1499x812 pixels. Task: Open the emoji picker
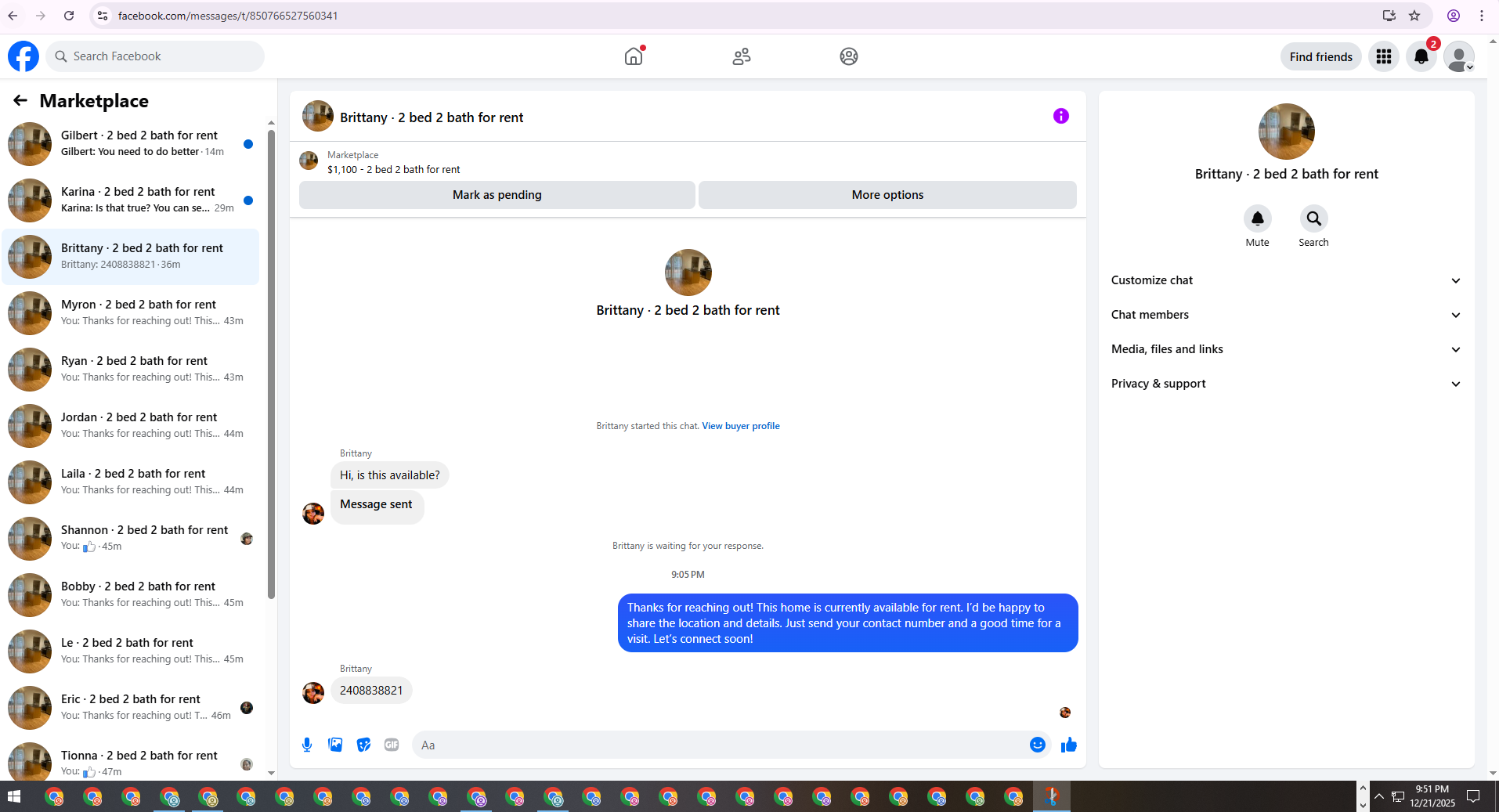[x=1038, y=745]
